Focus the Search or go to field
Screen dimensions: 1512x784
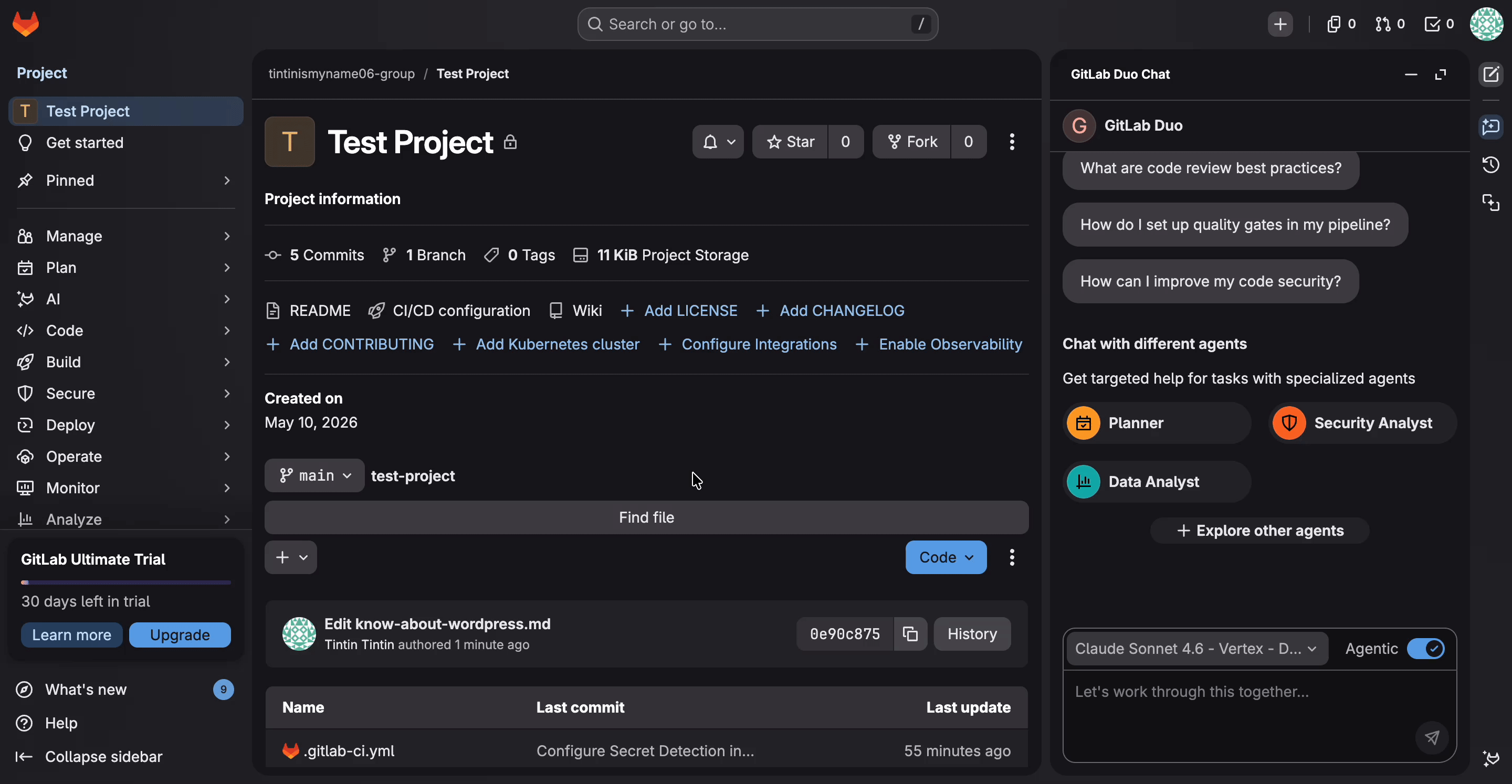(757, 24)
